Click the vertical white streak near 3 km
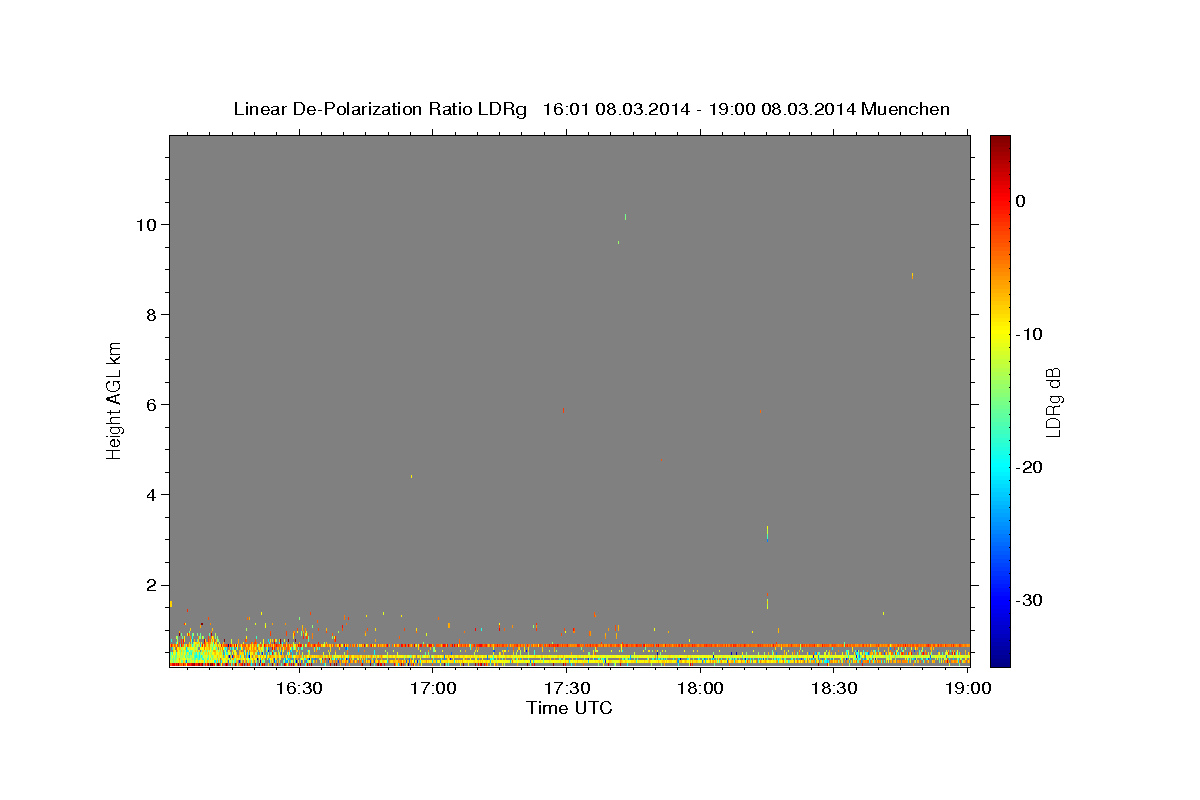Viewport: 1200px width, 800px height. coord(767,532)
